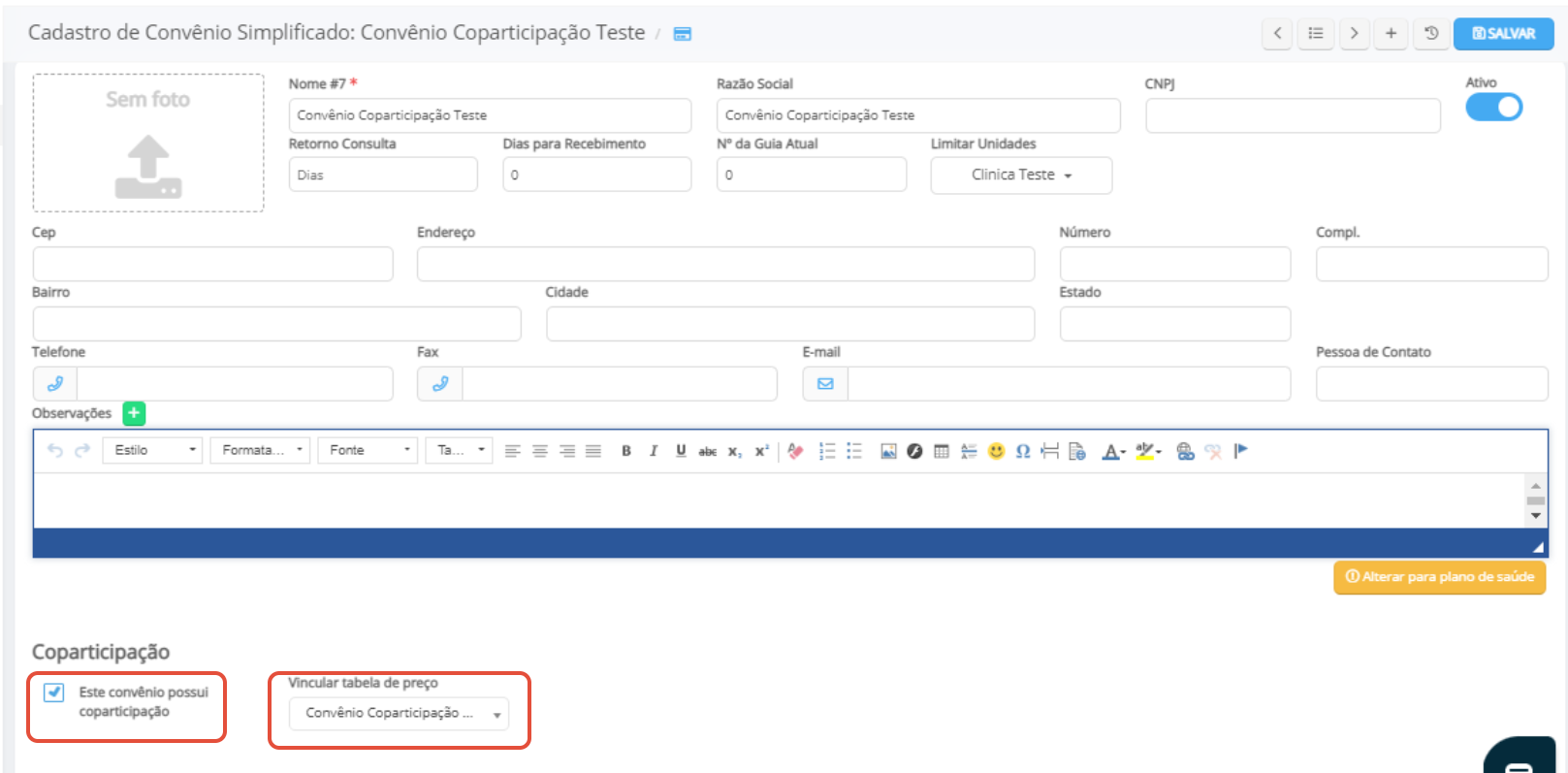Insert a table in the editor

coord(942,451)
